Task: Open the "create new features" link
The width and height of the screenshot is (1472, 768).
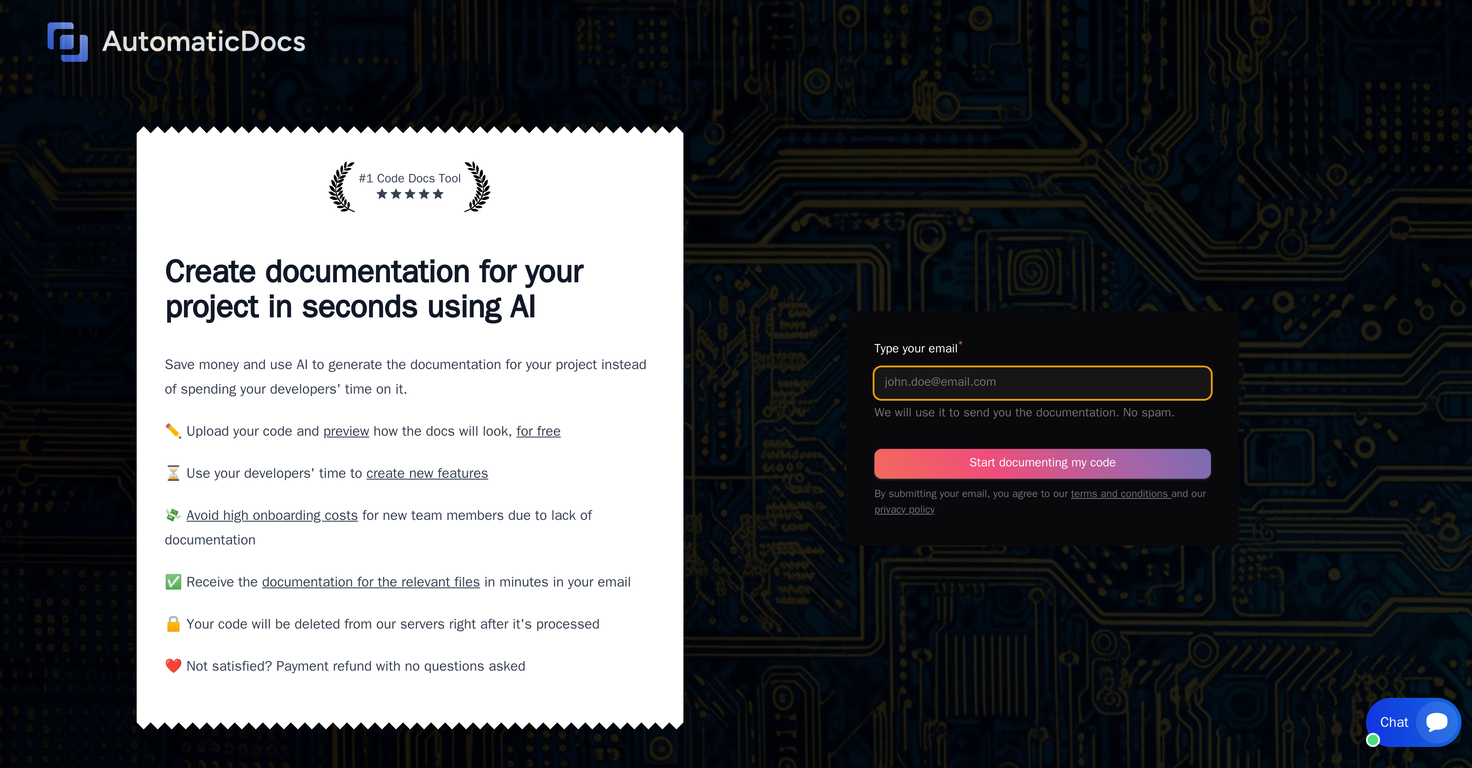Action: tap(427, 472)
